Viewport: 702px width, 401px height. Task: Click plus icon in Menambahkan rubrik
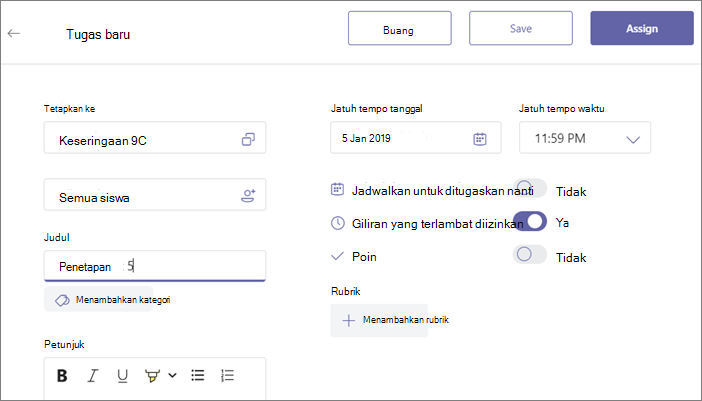pos(348,320)
